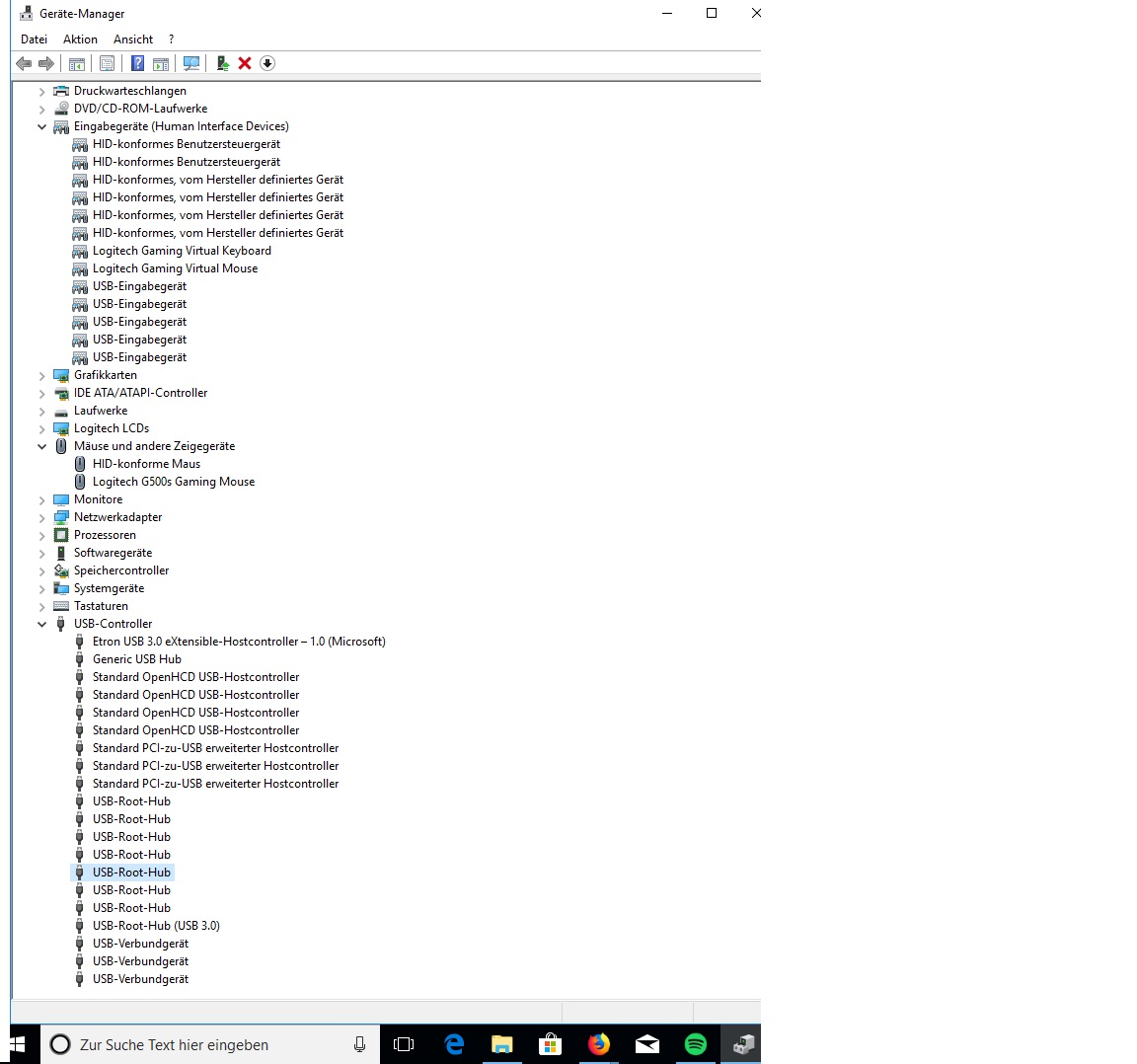The width and height of the screenshot is (1137, 1064).
Task: Click the Netzwerkadapter category icon
Action: (x=61, y=517)
